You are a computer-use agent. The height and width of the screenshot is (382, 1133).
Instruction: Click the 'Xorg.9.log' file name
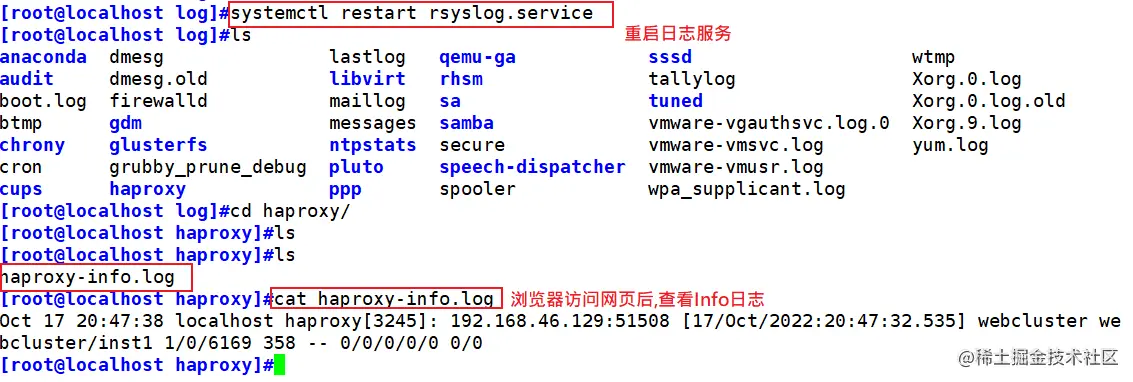pos(967,123)
